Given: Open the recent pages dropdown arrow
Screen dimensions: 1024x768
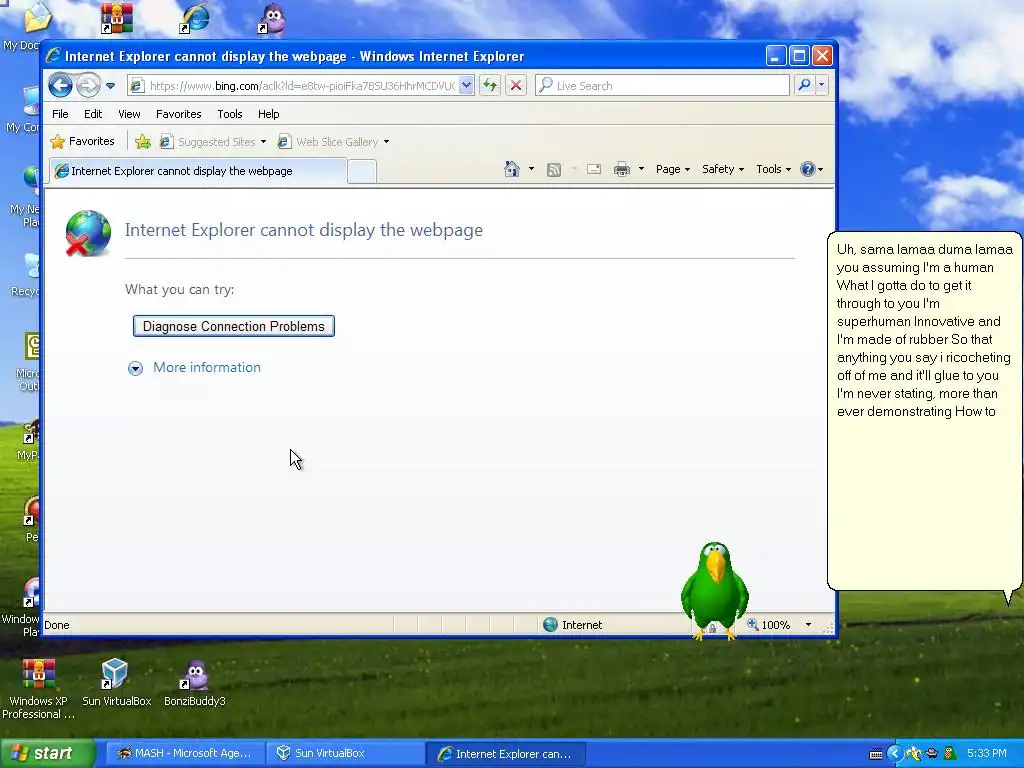Looking at the screenshot, I should click(x=110, y=86).
